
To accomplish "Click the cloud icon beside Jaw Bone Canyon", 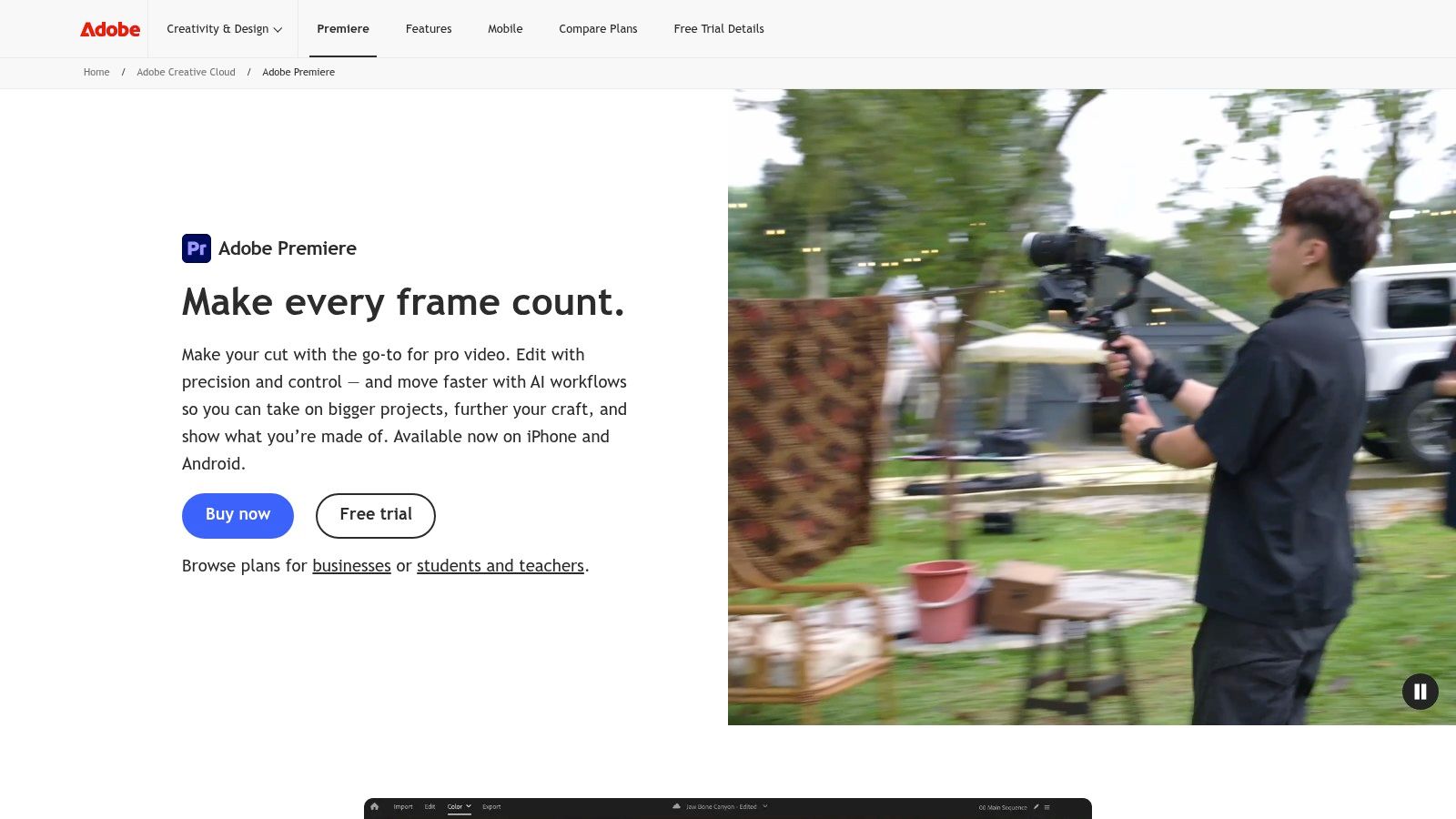I will (x=676, y=806).
